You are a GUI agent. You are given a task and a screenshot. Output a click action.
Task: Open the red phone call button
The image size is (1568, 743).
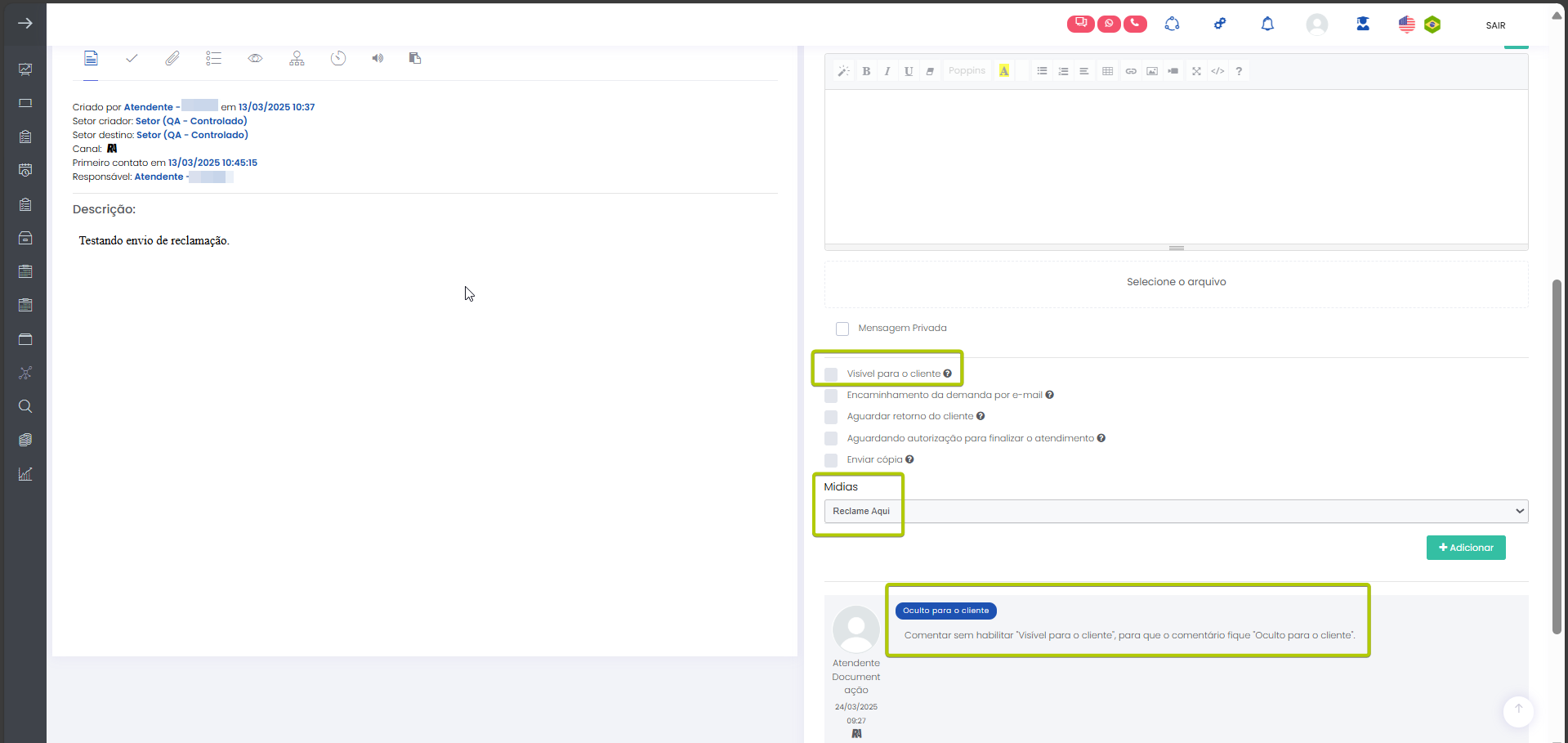coord(1135,24)
